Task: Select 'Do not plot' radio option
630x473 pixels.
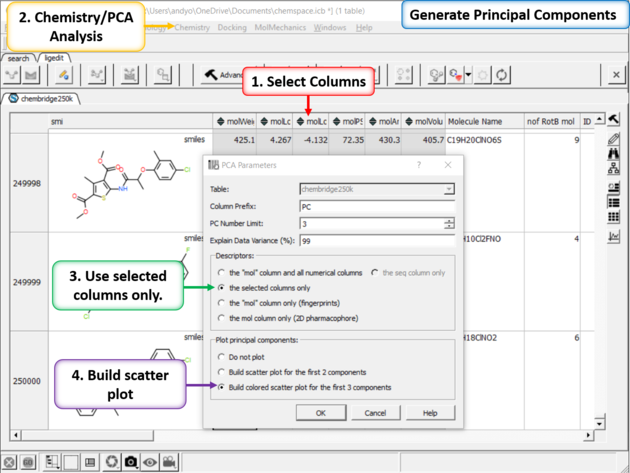Action: coord(222,356)
